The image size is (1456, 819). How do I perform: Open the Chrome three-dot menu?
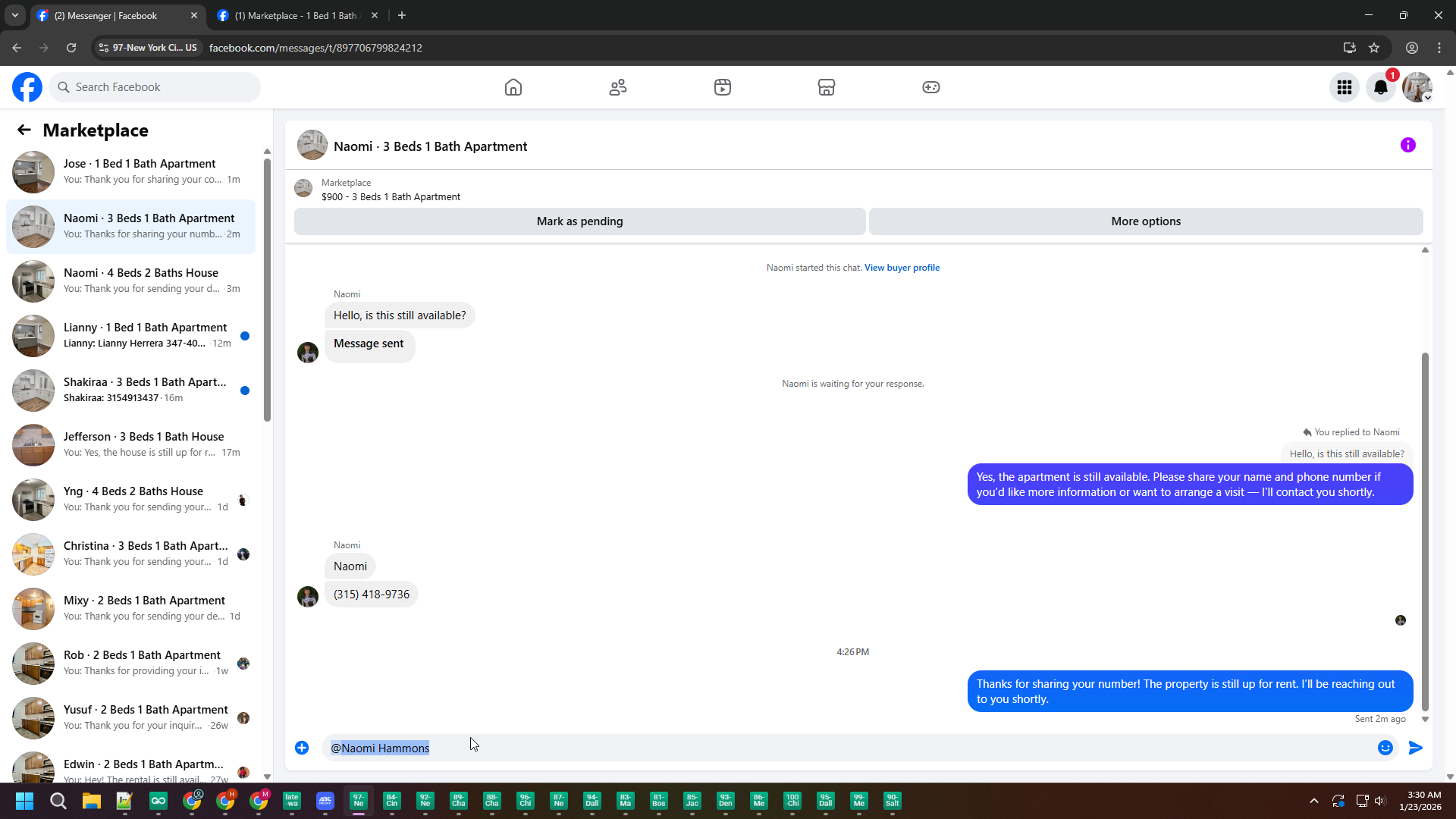point(1439,48)
